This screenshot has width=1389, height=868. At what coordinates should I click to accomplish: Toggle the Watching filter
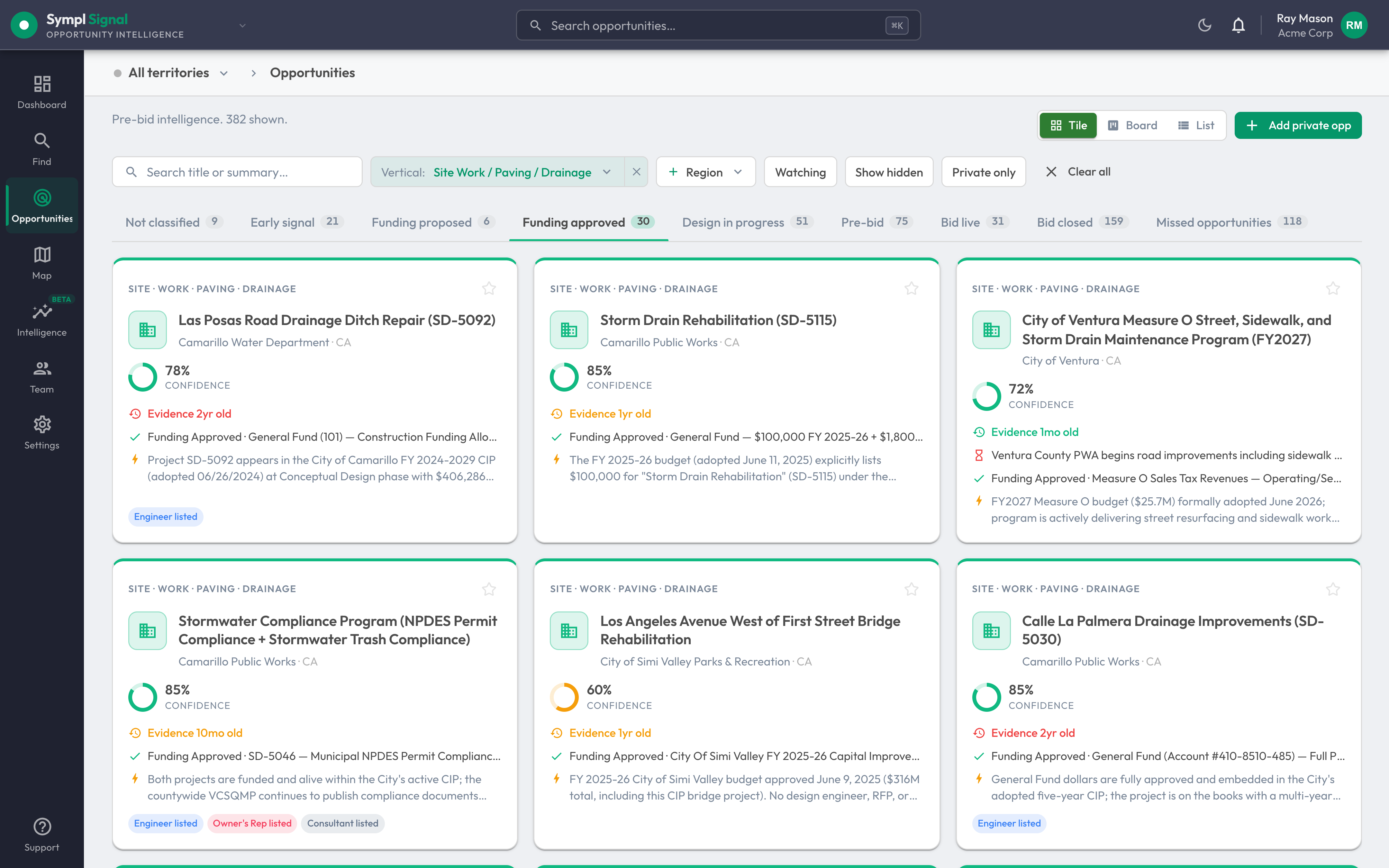[800, 172]
